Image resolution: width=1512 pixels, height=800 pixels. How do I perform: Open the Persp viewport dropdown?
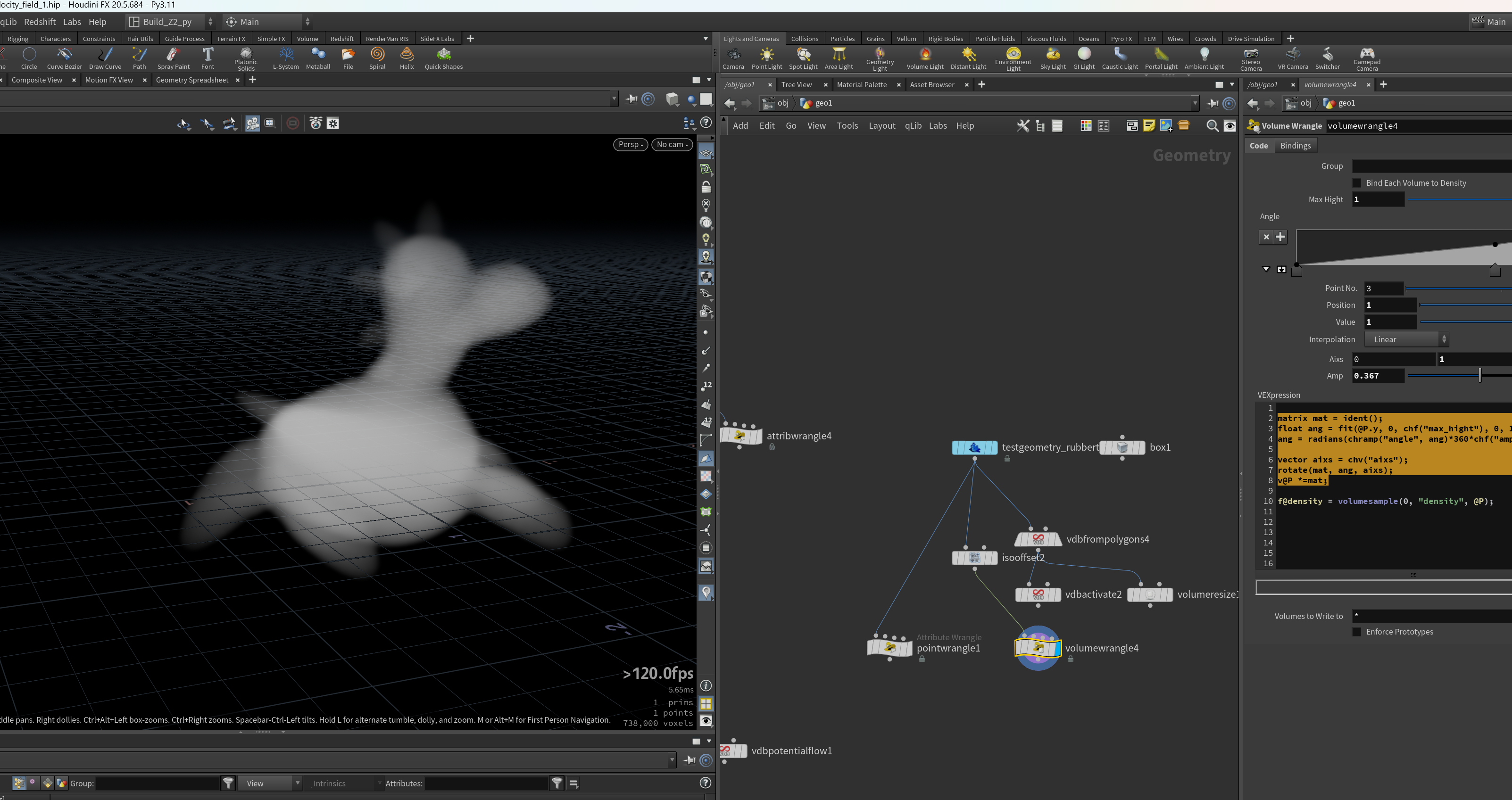(x=631, y=144)
